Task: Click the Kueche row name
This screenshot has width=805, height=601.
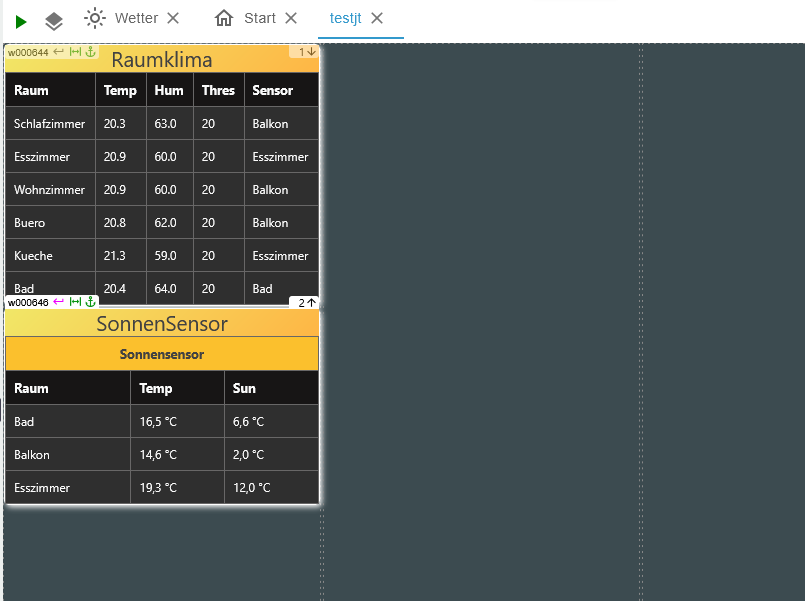Action: (x=33, y=256)
